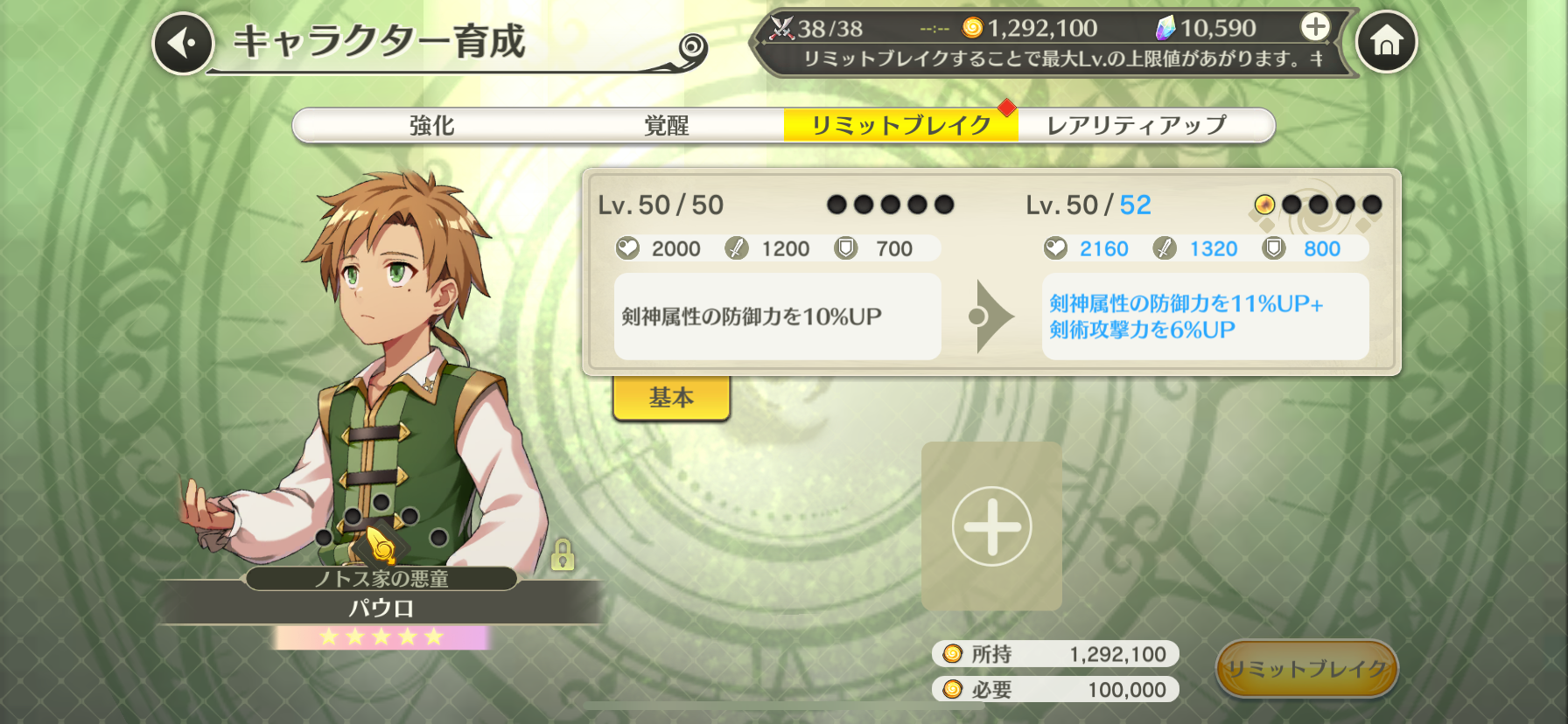Switch to the 強化 tab
Image resolution: width=1568 pixels, height=724 pixels.
coord(432,125)
